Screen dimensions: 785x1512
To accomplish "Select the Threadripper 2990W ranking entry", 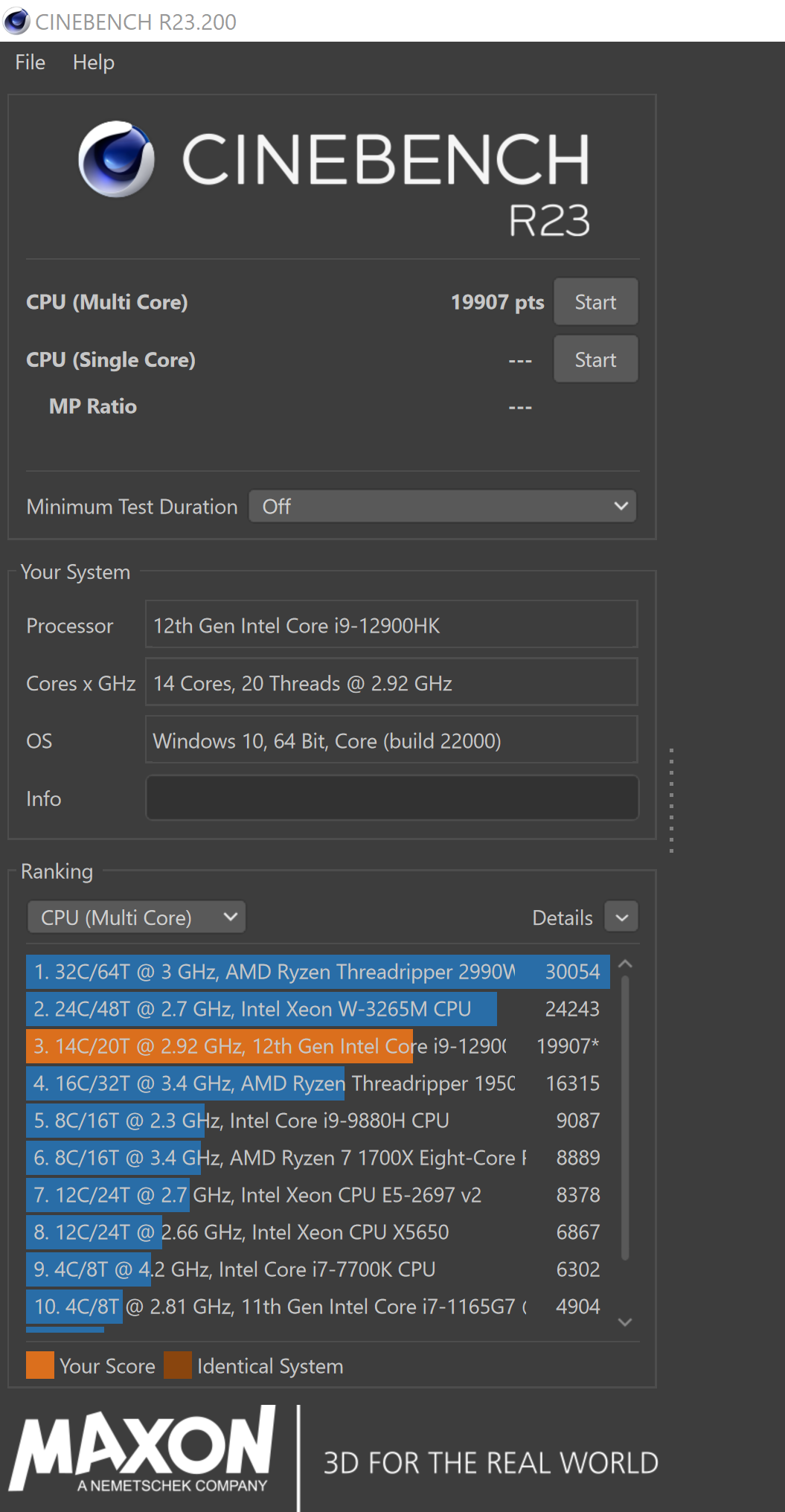I will pyautogui.click(x=317, y=972).
